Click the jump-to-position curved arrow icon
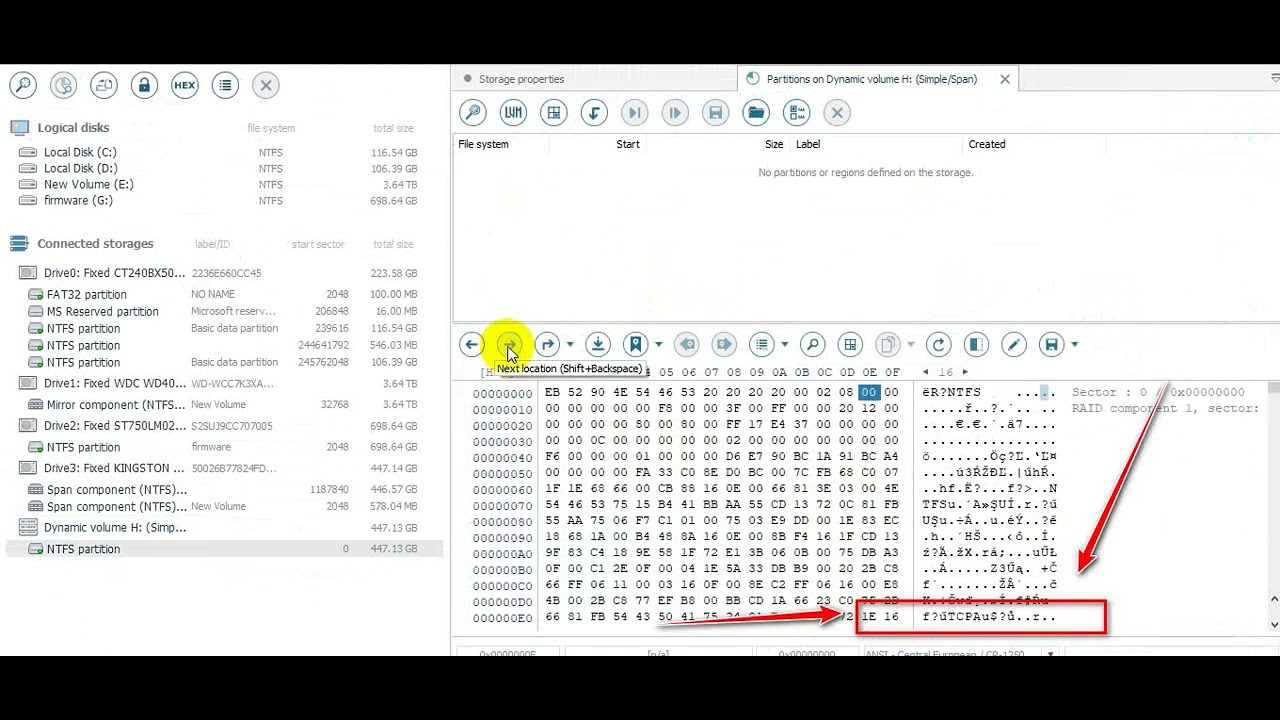Viewport: 1280px width, 720px height. coord(548,345)
